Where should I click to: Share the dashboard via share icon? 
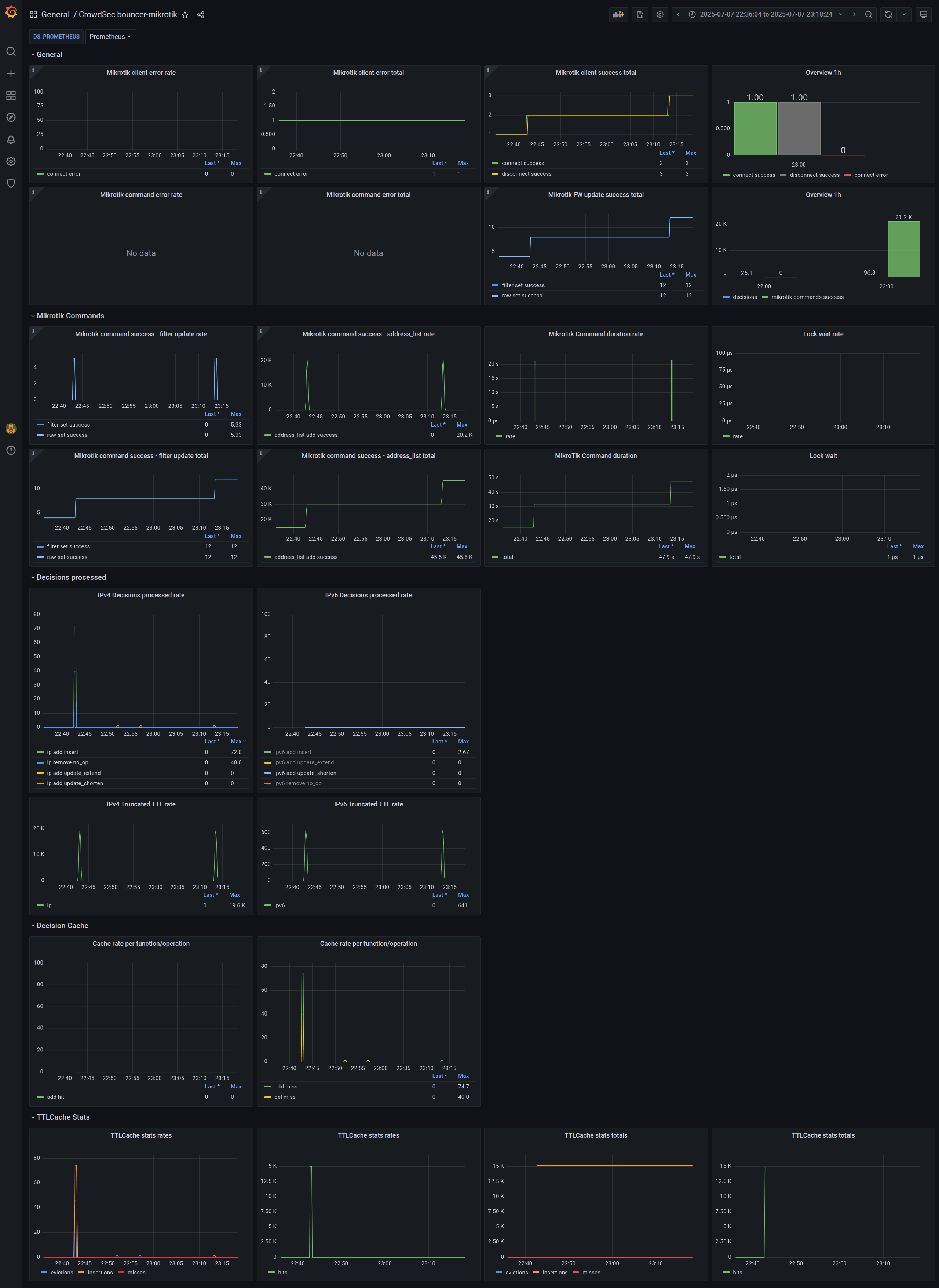click(201, 15)
